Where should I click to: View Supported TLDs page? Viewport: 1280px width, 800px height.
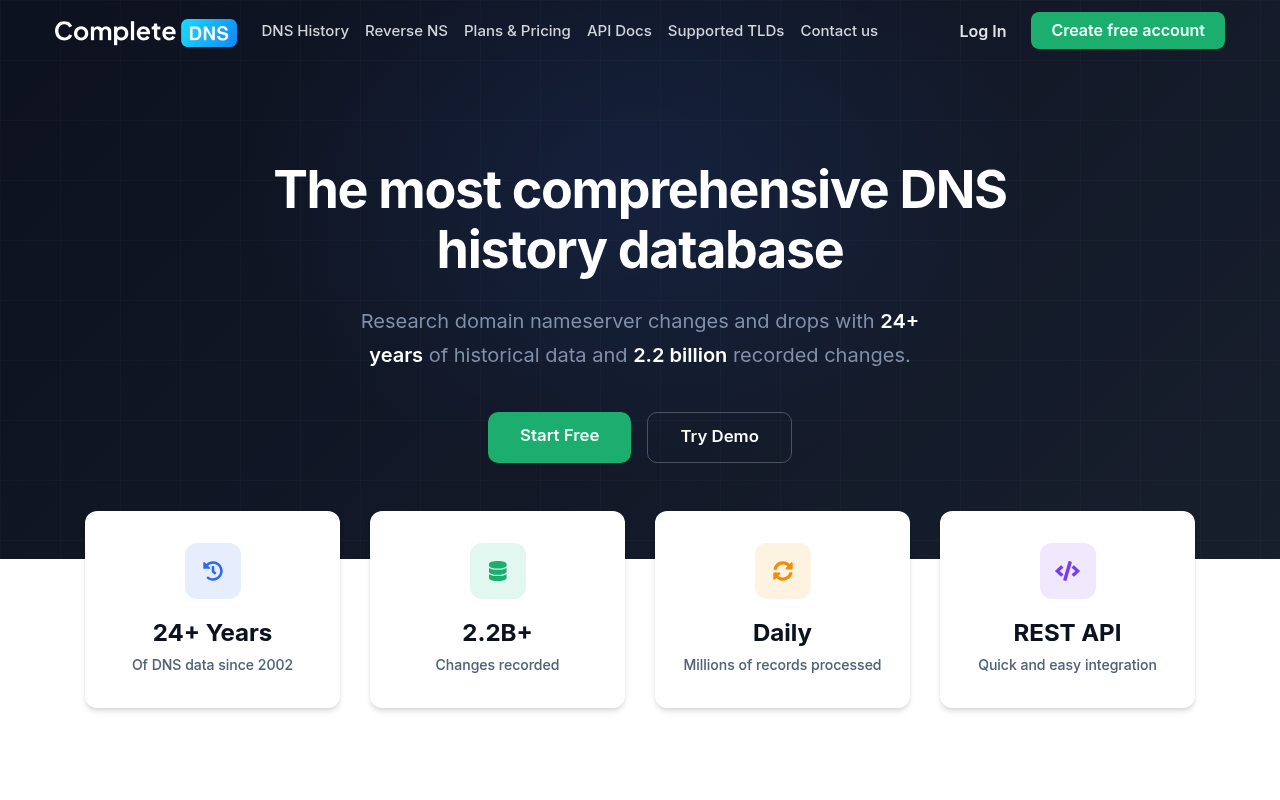coord(726,31)
